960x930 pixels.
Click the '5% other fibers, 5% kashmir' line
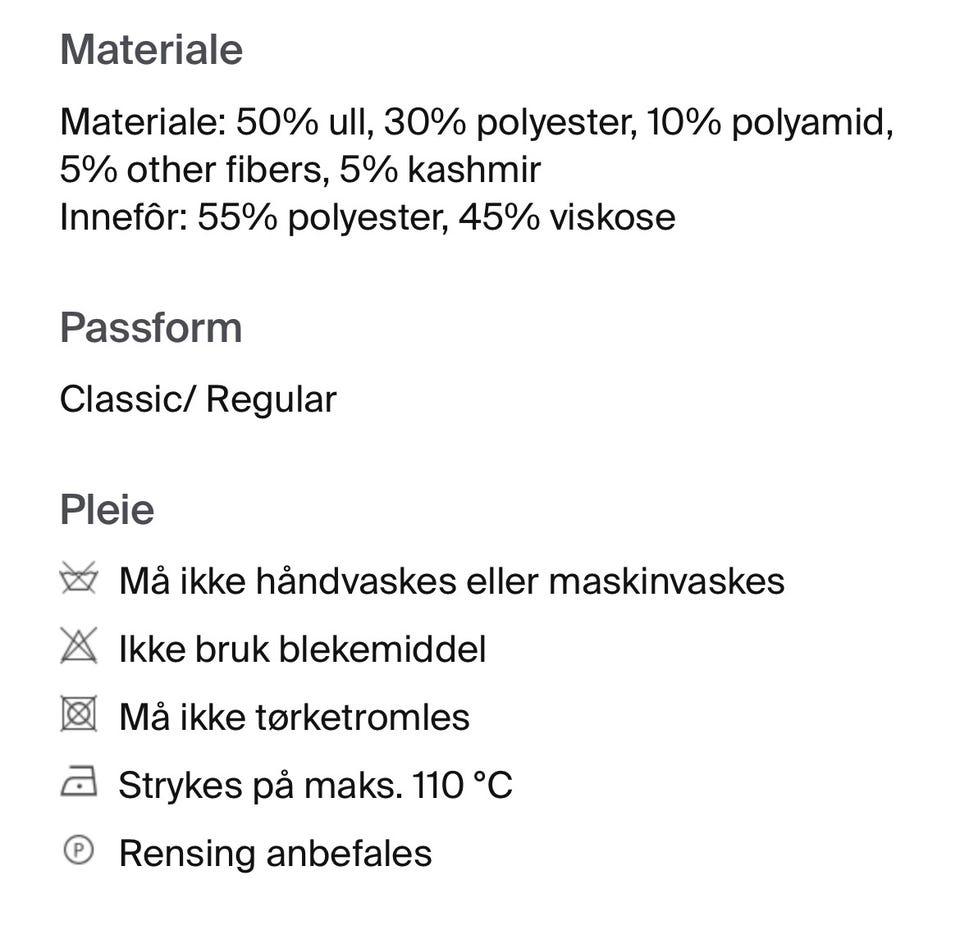pyautogui.click(x=300, y=170)
